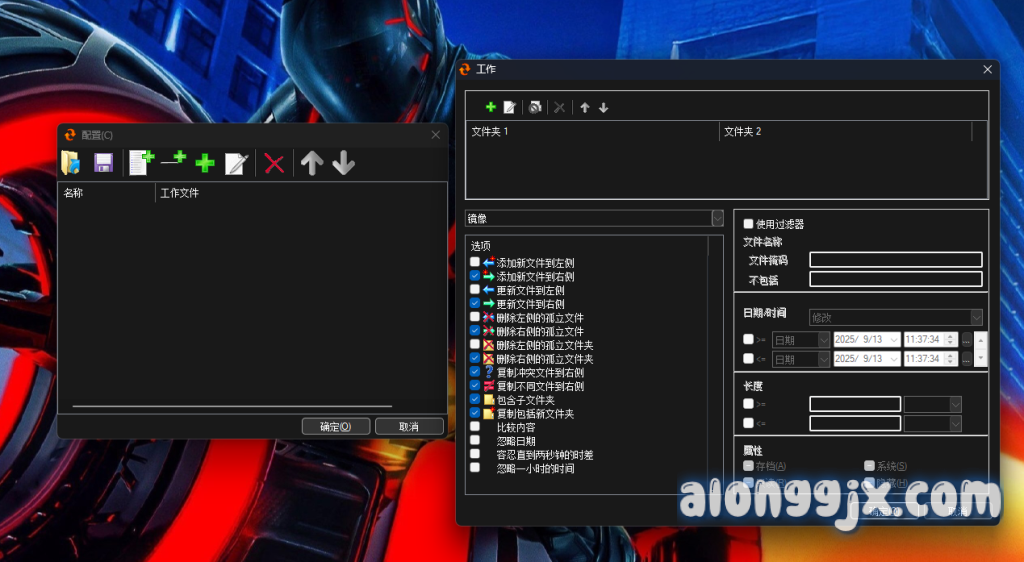
Task: Click the red X delete icon in 配置
Action: (x=274, y=164)
